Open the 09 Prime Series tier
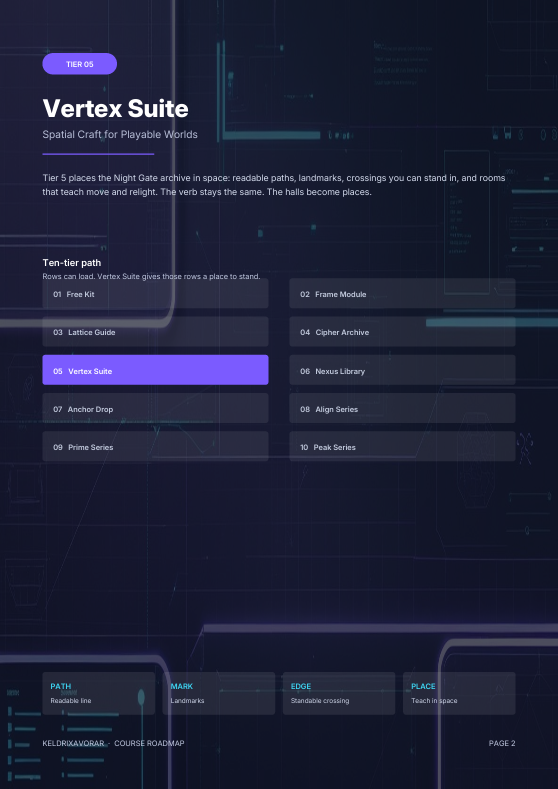Screen dimensions: 558x789 pos(155,446)
